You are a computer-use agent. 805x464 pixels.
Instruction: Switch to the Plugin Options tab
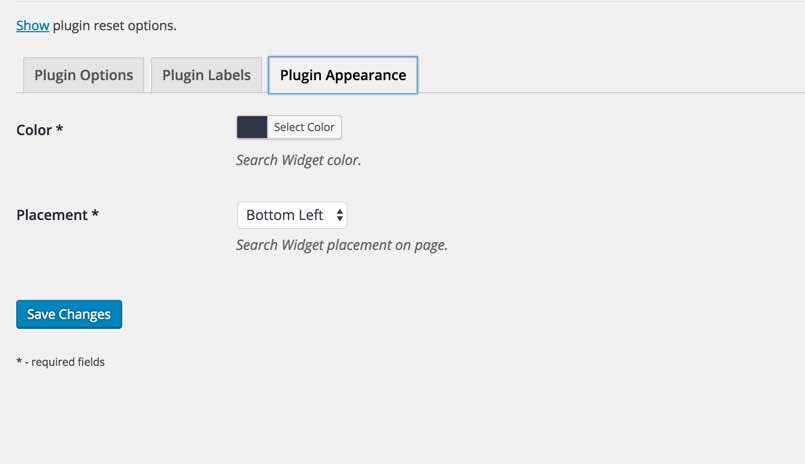[83, 75]
